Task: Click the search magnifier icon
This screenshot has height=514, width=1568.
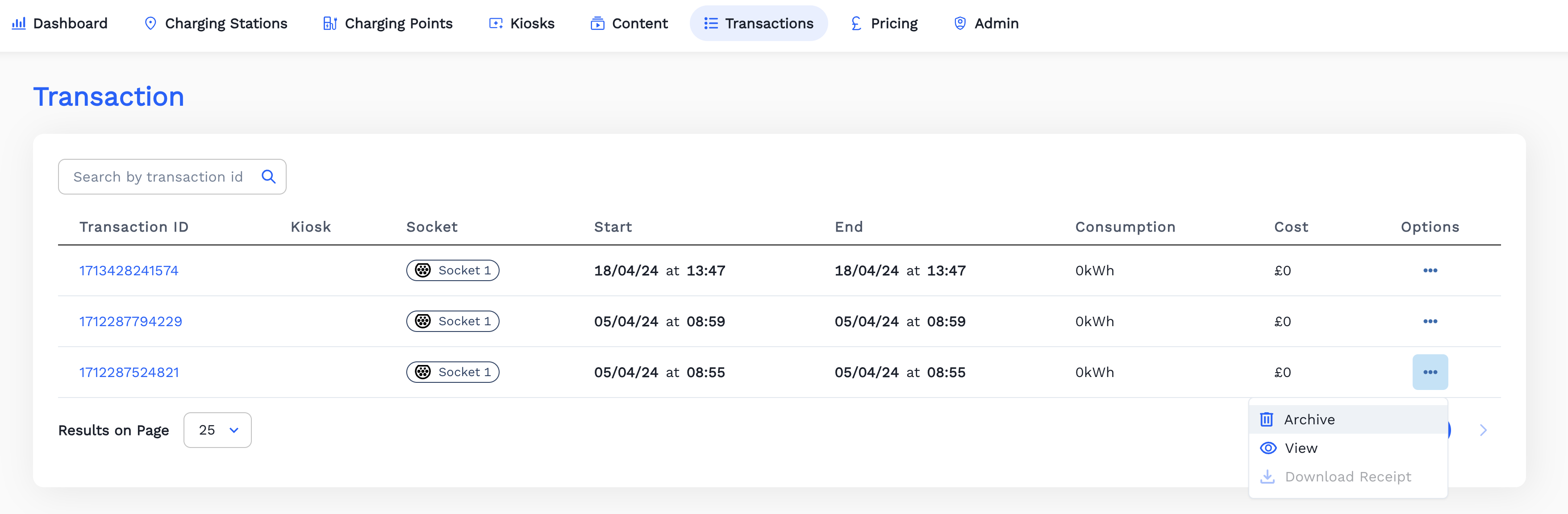Action: 268,176
